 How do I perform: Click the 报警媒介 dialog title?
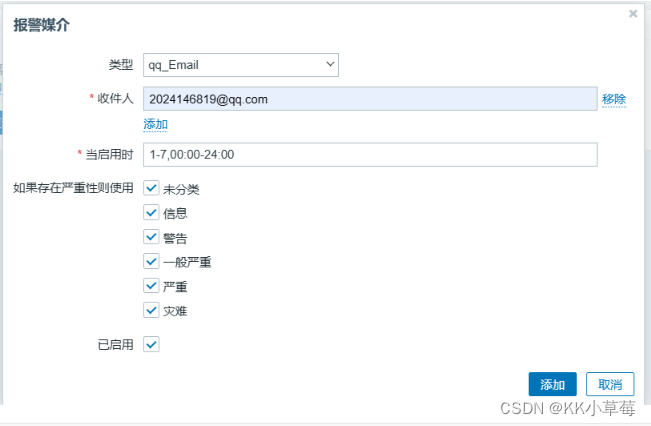click(41, 25)
